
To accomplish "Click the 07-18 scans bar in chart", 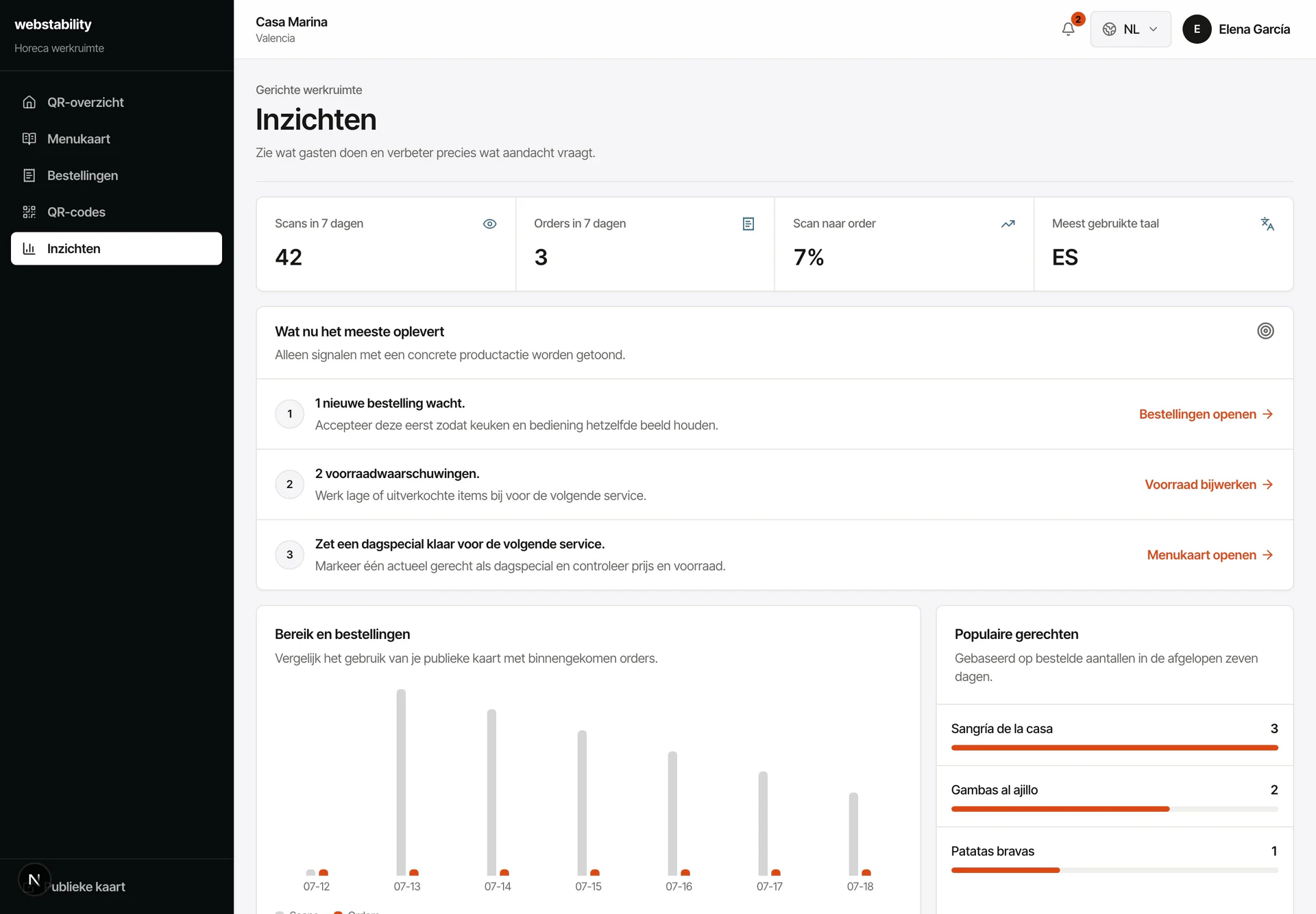I will pyautogui.click(x=853, y=834).
